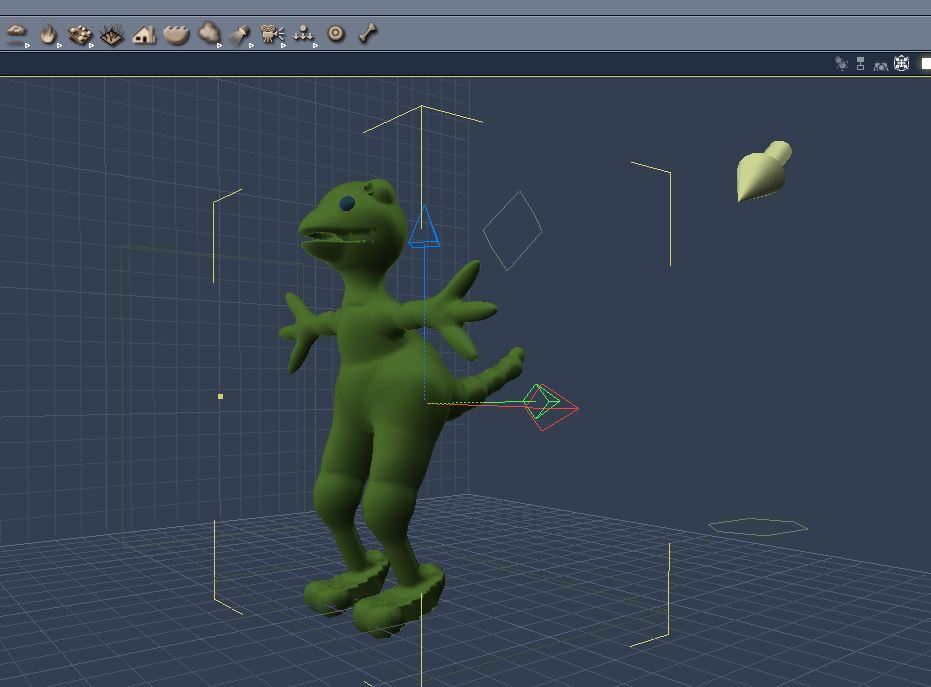
Task: Select the pale spotlight object in scene
Action: click(764, 171)
